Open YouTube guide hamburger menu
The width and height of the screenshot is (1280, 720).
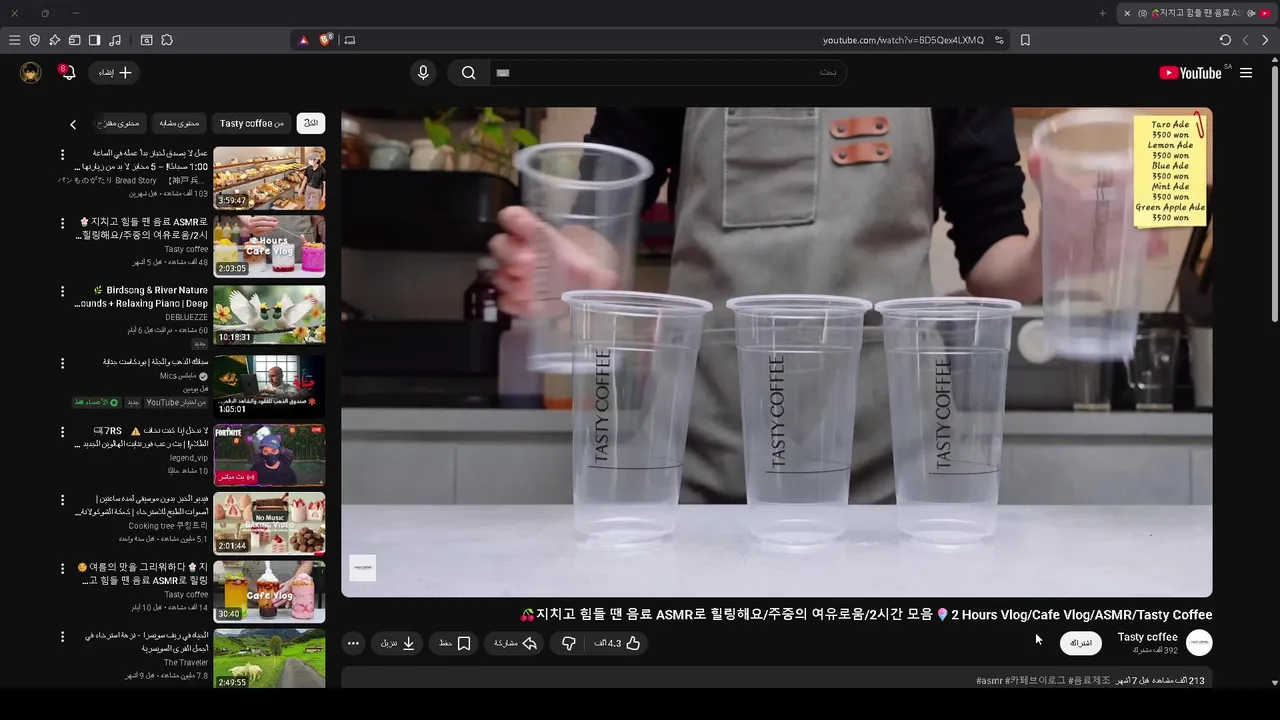point(1246,73)
